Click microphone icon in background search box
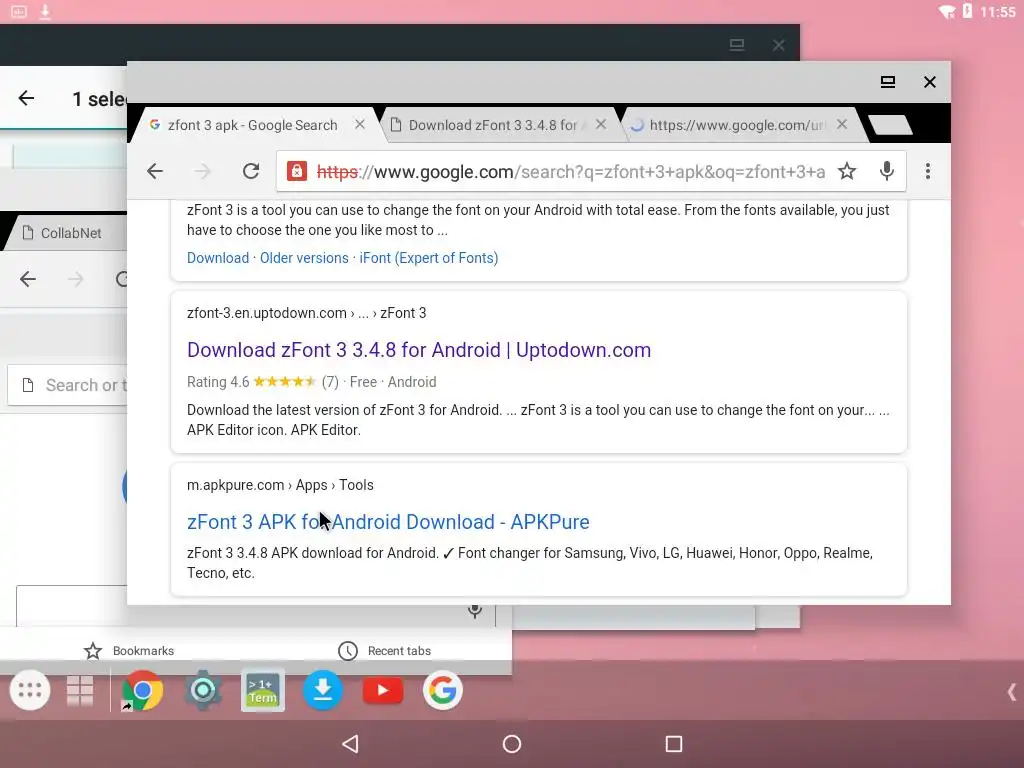This screenshot has height=768, width=1024. (x=475, y=611)
